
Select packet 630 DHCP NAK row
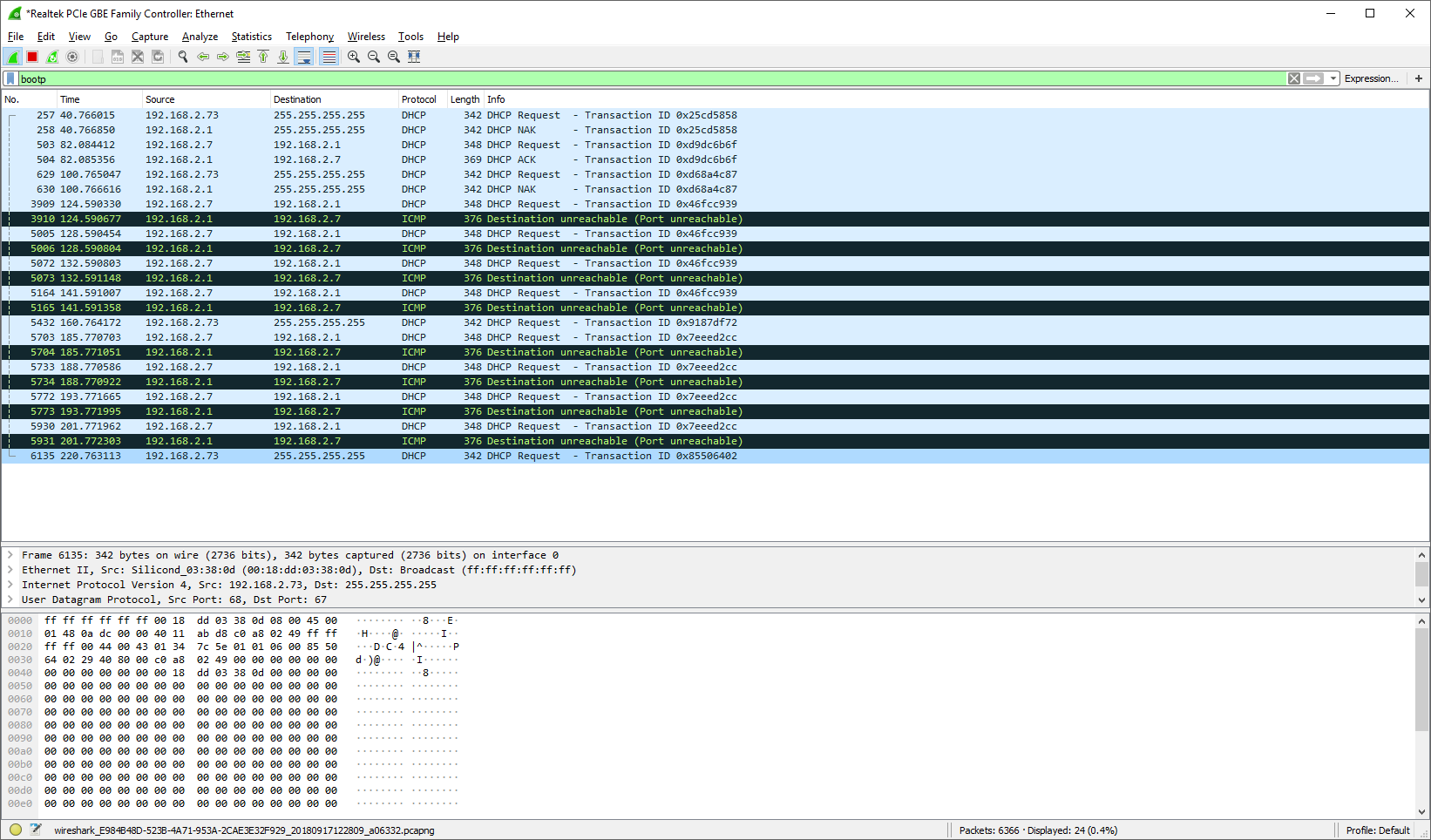[715, 189]
